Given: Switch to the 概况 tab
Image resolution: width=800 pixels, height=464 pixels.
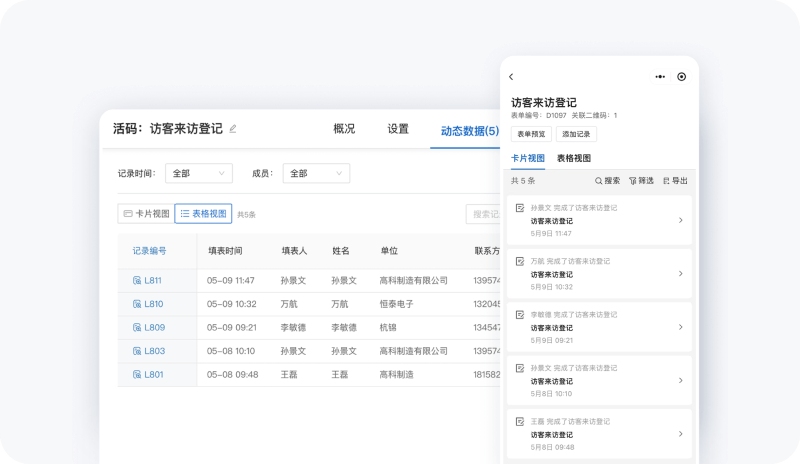Looking at the screenshot, I should (x=344, y=129).
